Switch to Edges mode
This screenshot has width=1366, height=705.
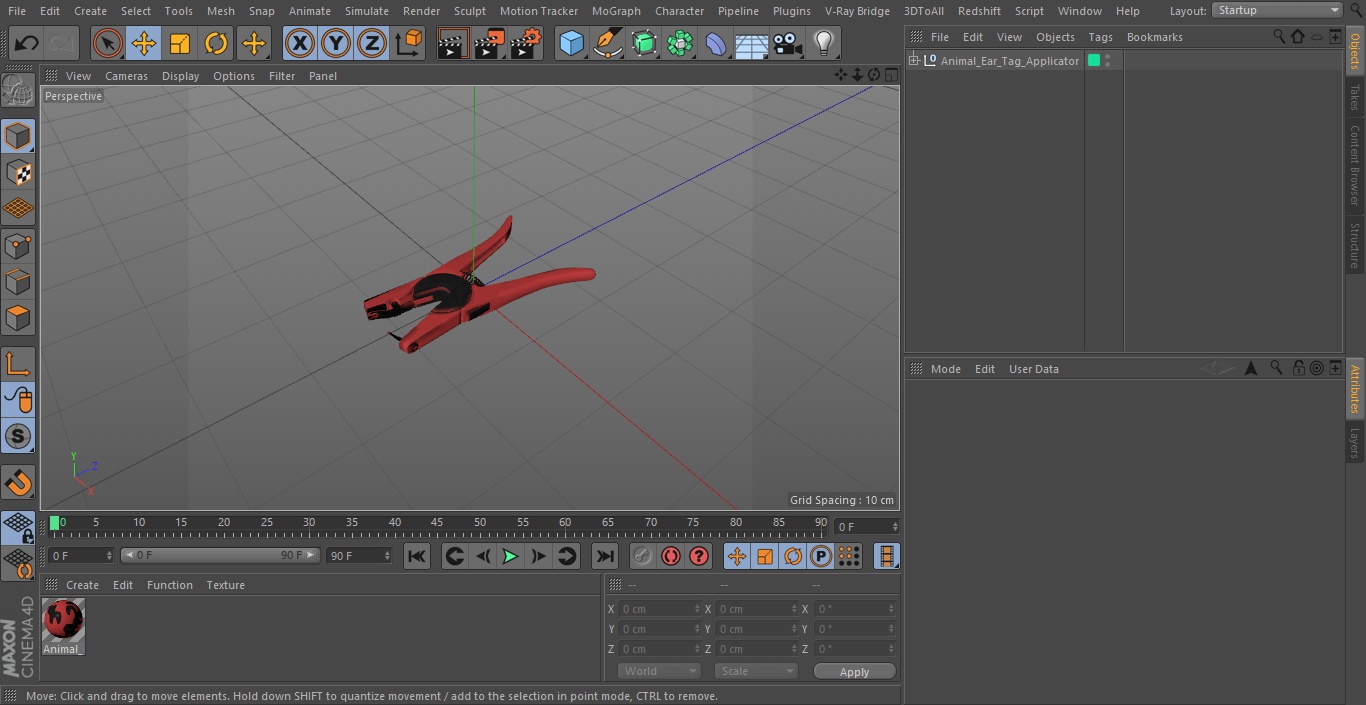(18, 282)
